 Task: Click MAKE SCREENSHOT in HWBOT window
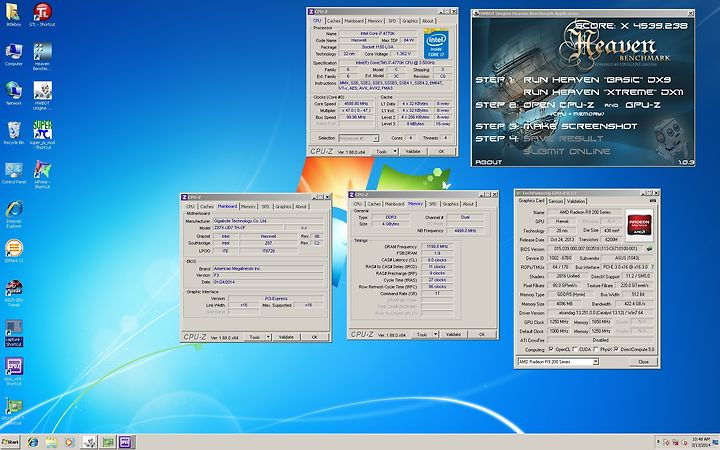(x=580, y=126)
